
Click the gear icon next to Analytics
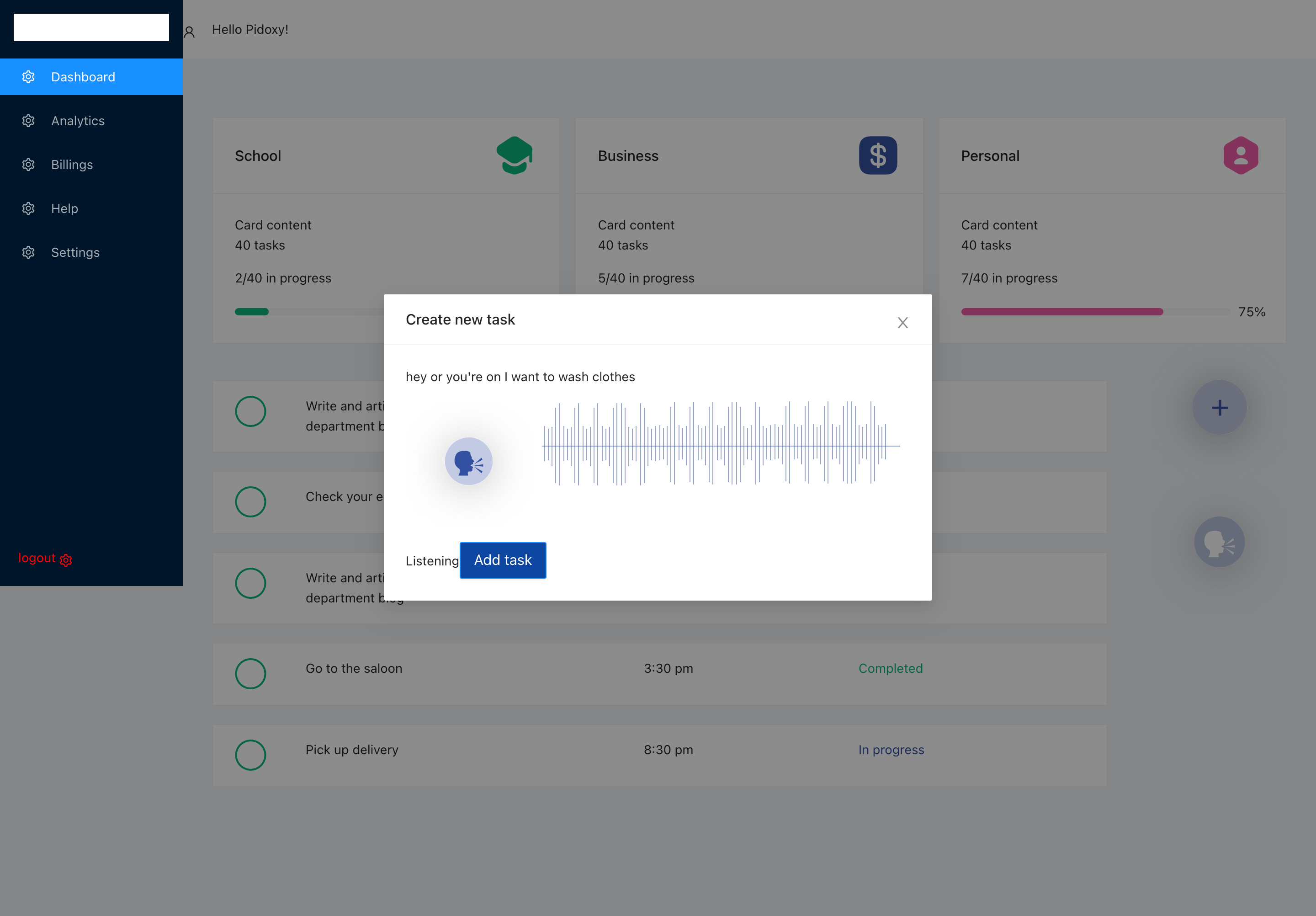[x=29, y=121]
